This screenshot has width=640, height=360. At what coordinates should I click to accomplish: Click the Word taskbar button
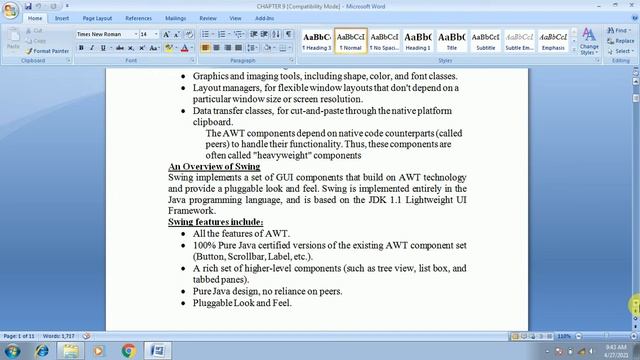click(158, 351)
